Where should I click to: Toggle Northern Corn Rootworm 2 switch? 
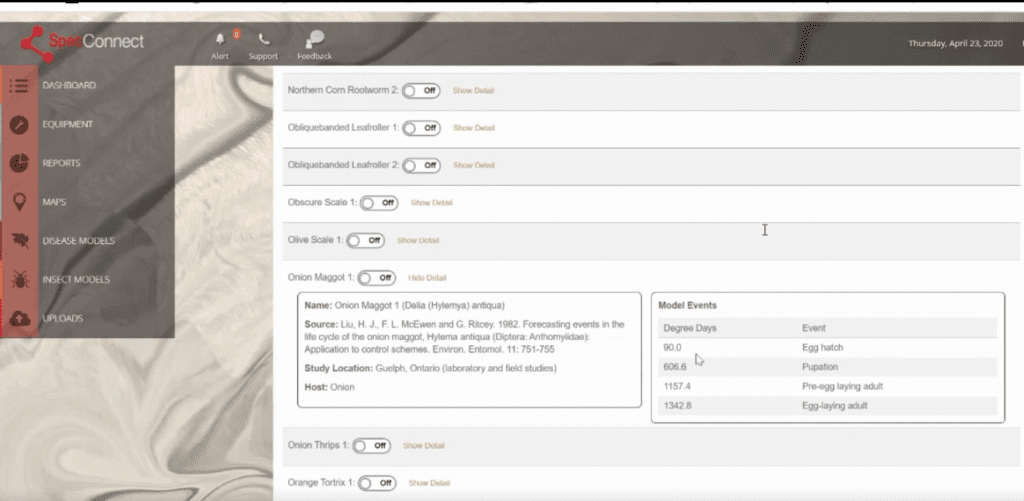421,91
